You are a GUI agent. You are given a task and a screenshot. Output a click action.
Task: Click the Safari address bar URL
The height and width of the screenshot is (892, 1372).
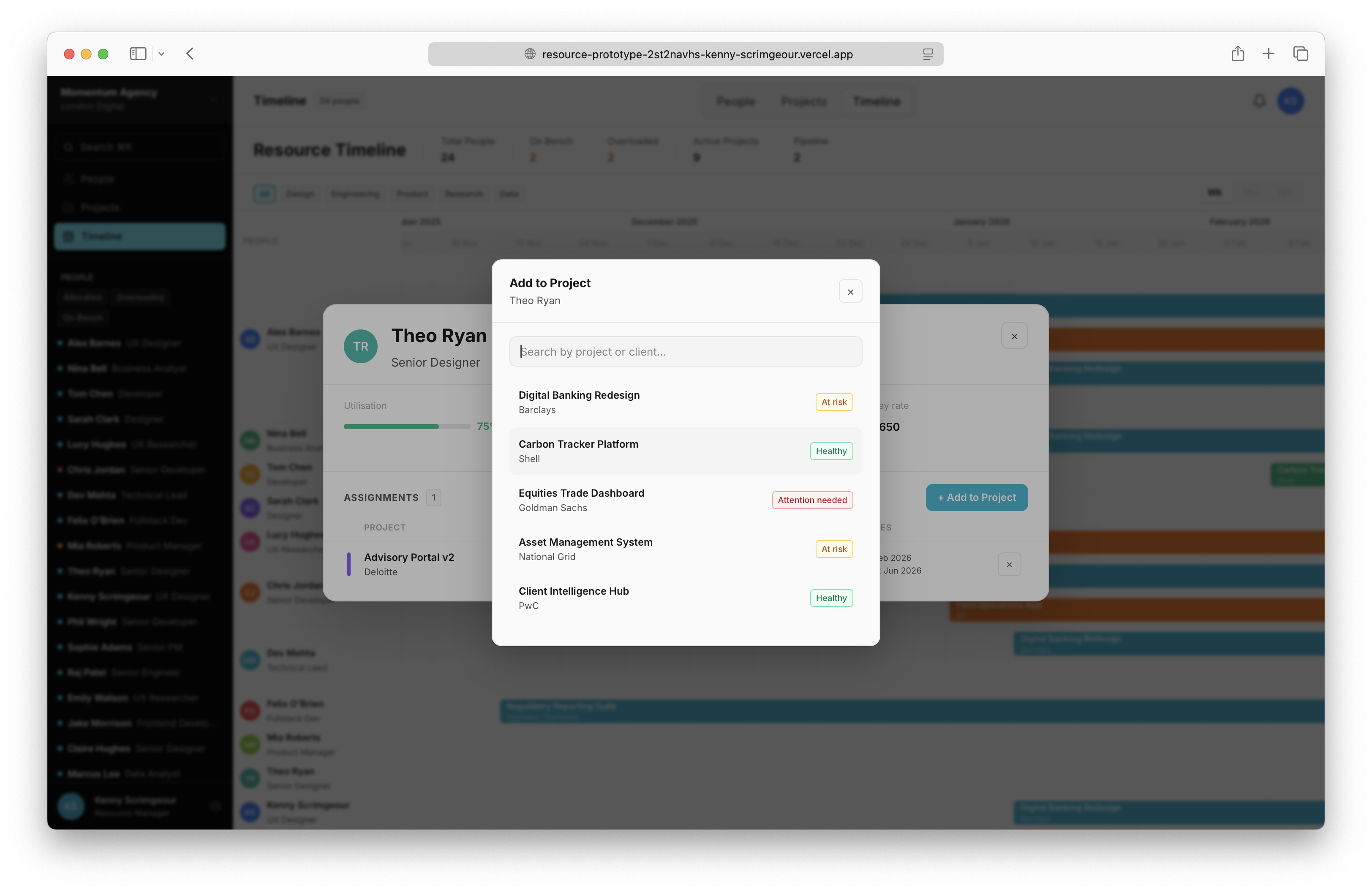[x=697, y=54]
